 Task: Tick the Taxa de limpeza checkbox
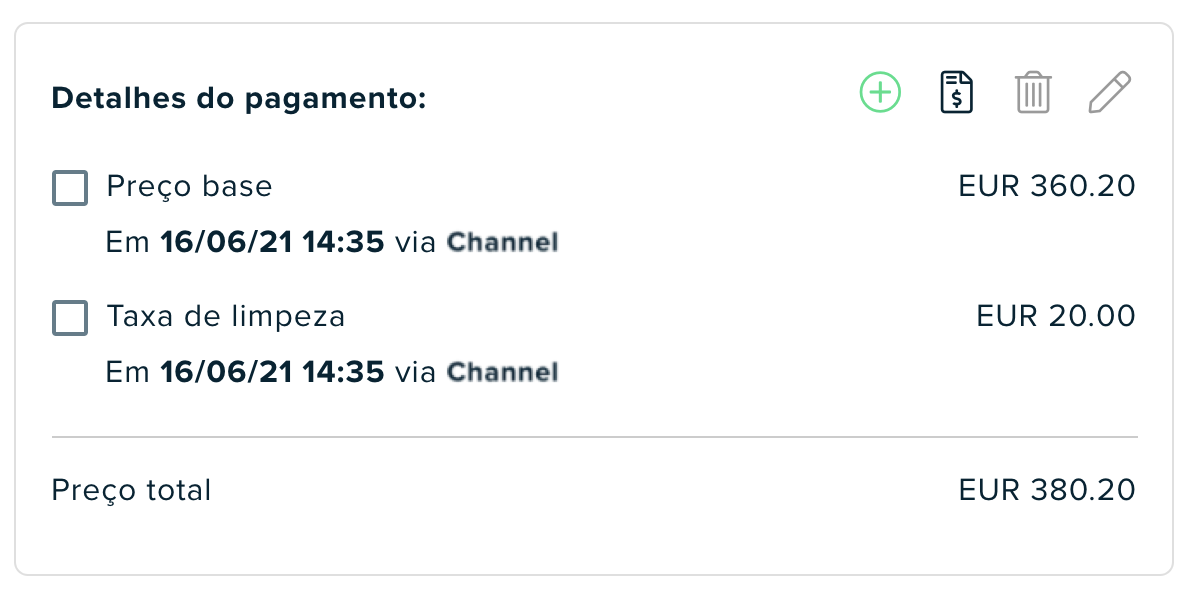tap(70, 318)
